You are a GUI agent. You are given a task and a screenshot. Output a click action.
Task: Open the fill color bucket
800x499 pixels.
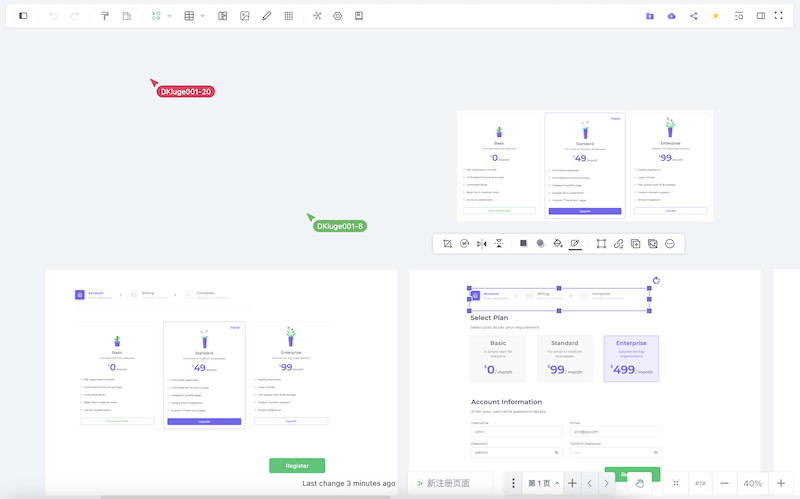558,244
